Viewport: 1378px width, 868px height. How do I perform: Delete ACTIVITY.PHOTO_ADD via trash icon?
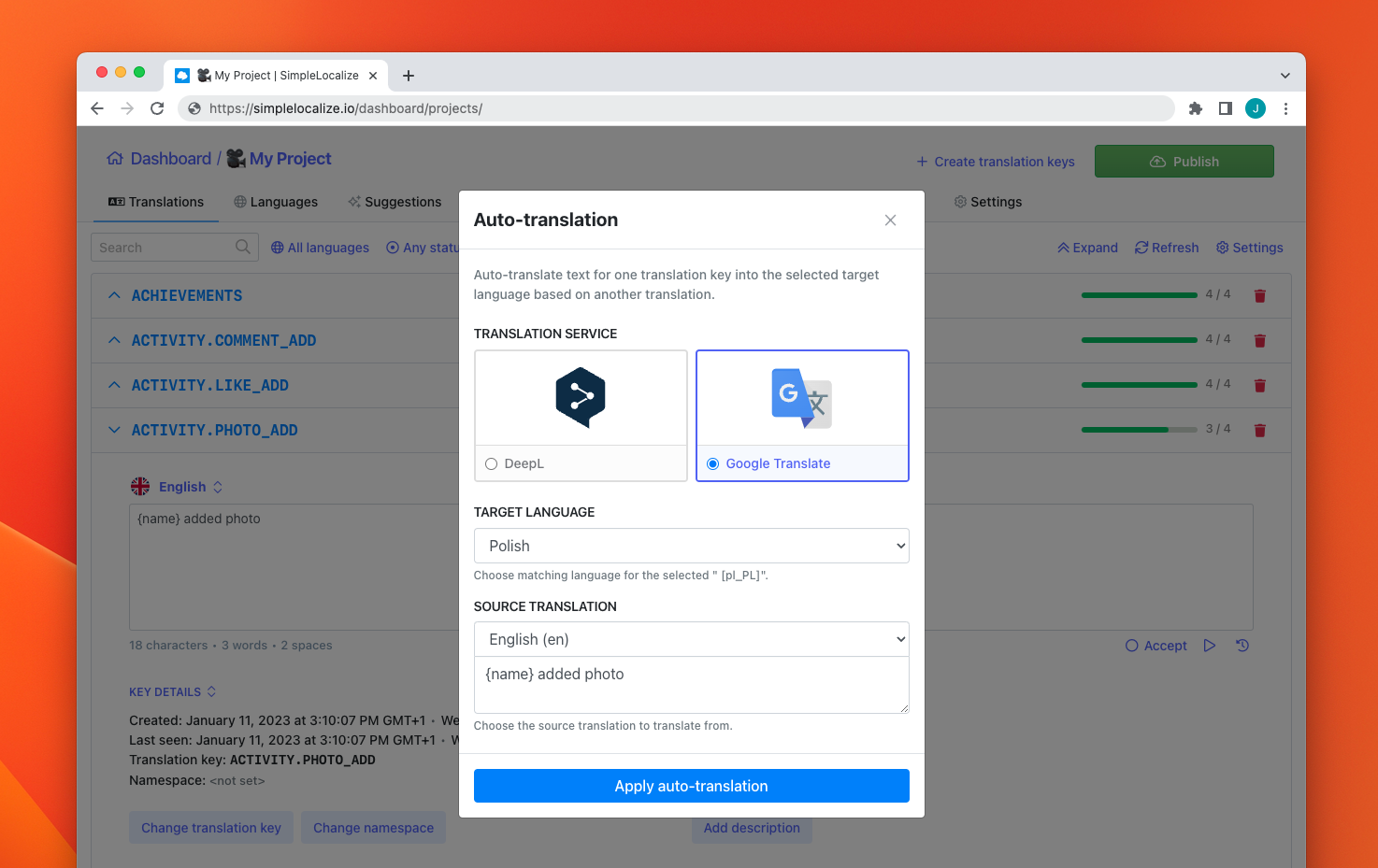1259,430
